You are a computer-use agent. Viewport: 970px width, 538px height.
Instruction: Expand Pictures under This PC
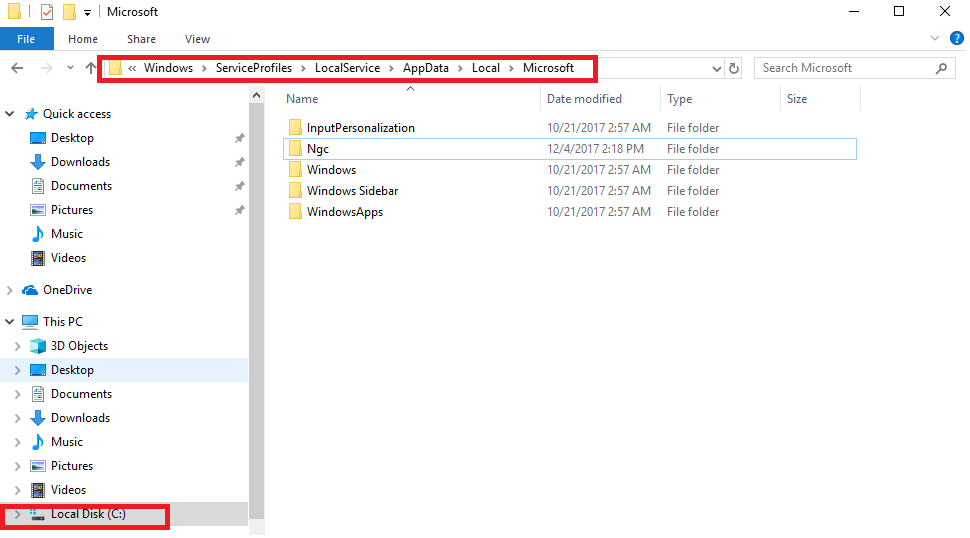[x=18, y=466]
